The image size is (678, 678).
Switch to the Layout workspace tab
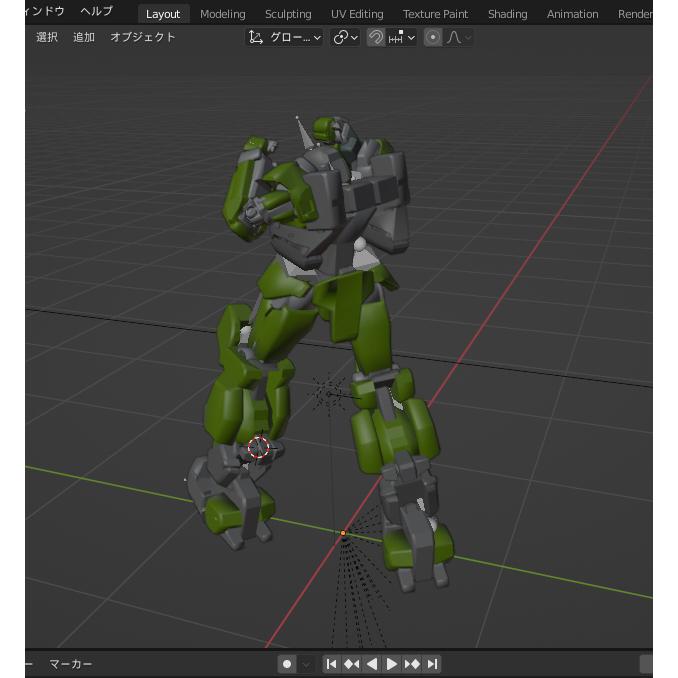coord(163,14)
